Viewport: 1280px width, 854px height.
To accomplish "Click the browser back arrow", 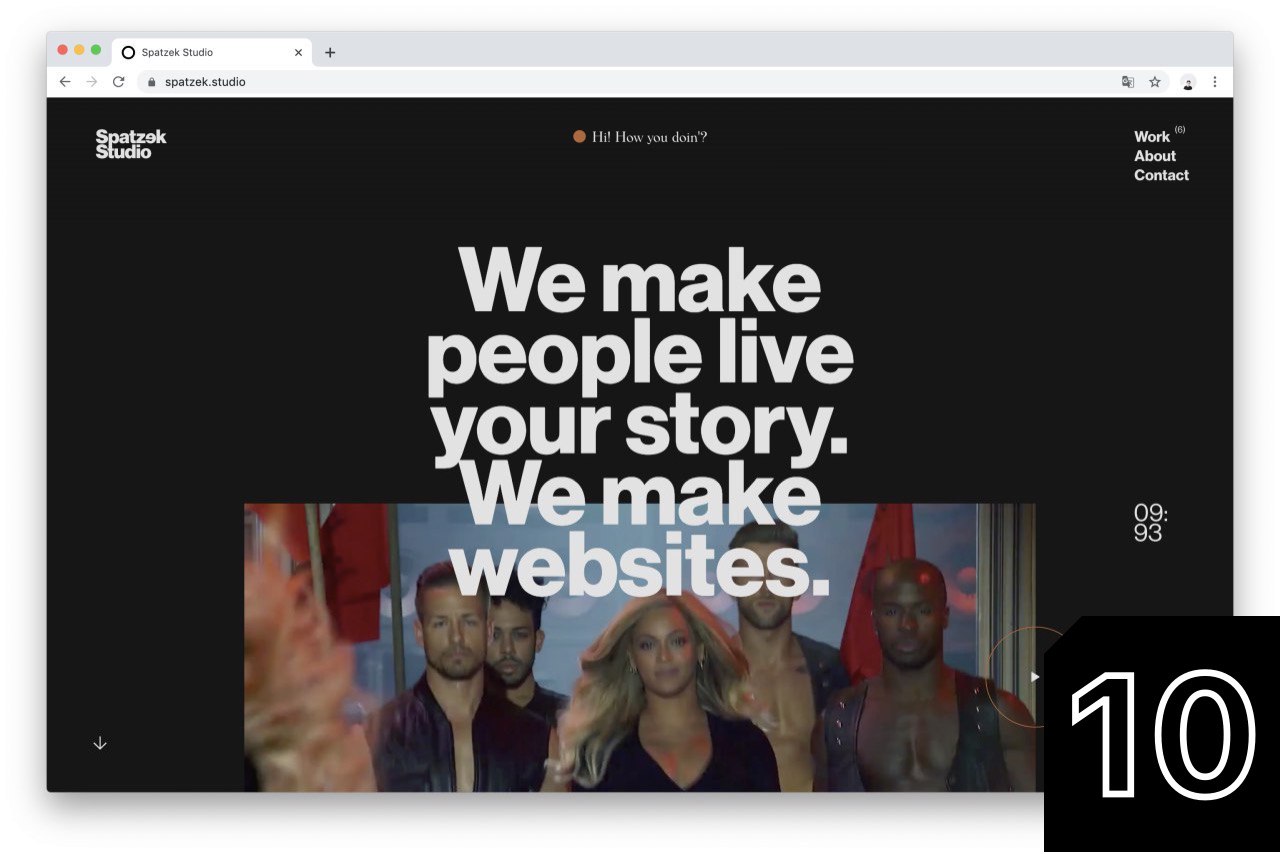I will pos(65,82).
